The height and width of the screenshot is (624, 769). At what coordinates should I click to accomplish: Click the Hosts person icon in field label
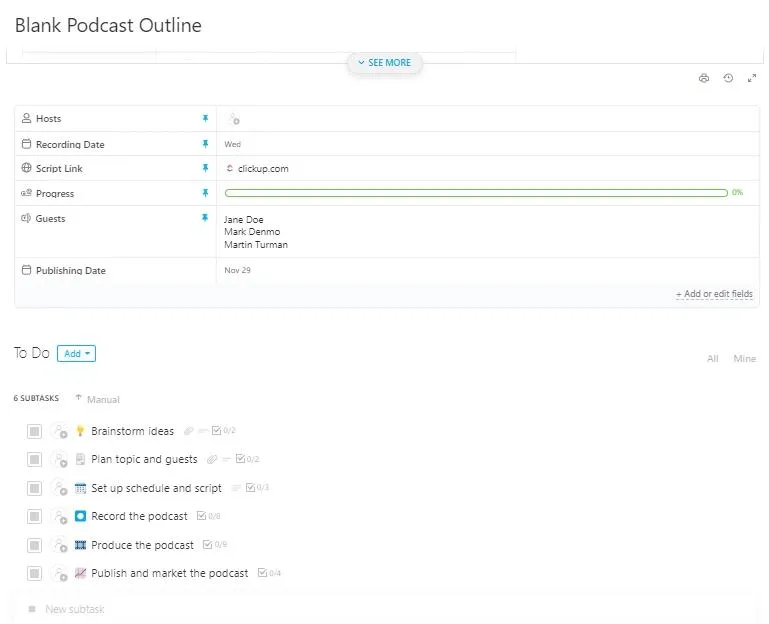[26, 118]
